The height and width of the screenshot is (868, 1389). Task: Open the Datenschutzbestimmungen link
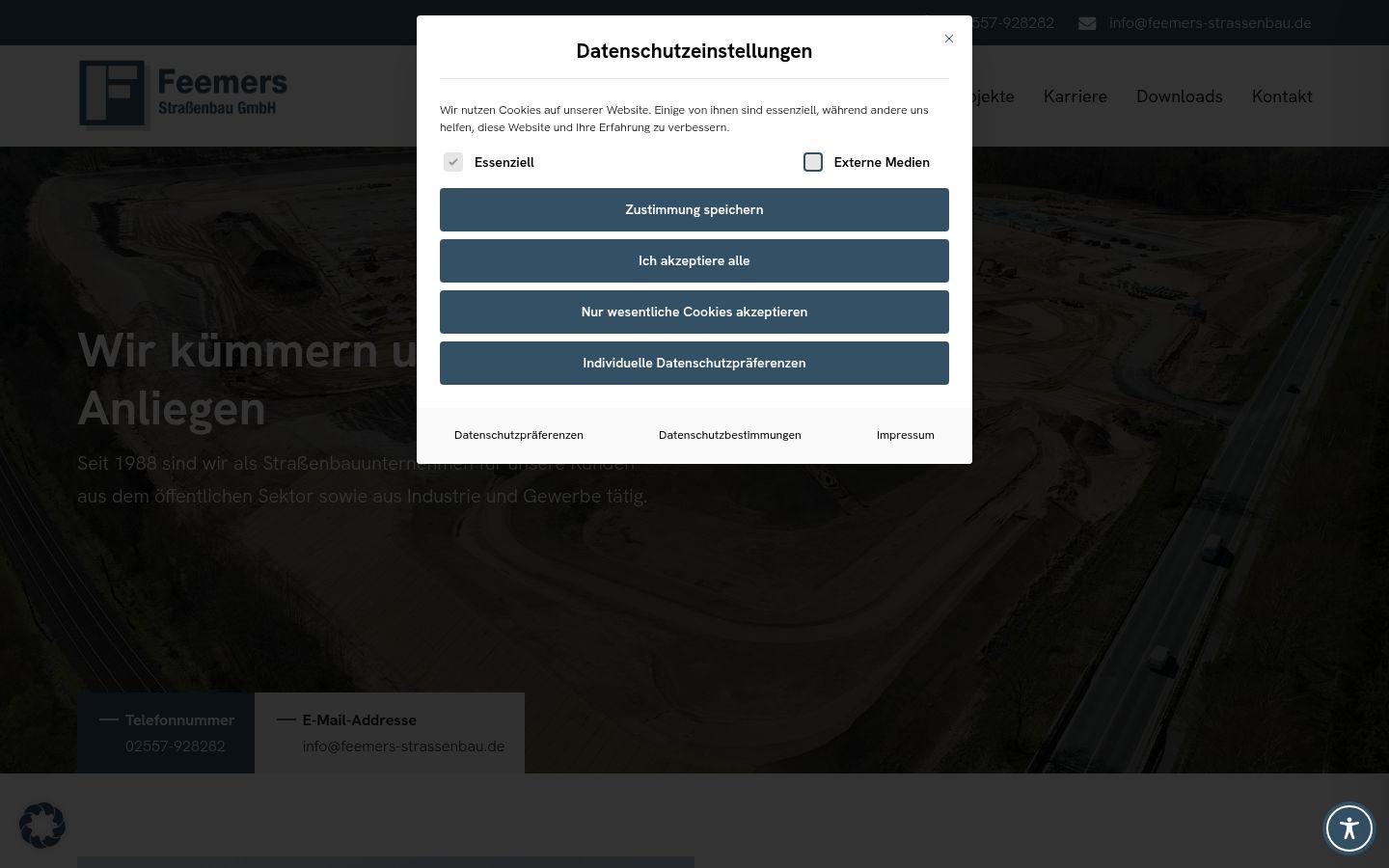730,435
